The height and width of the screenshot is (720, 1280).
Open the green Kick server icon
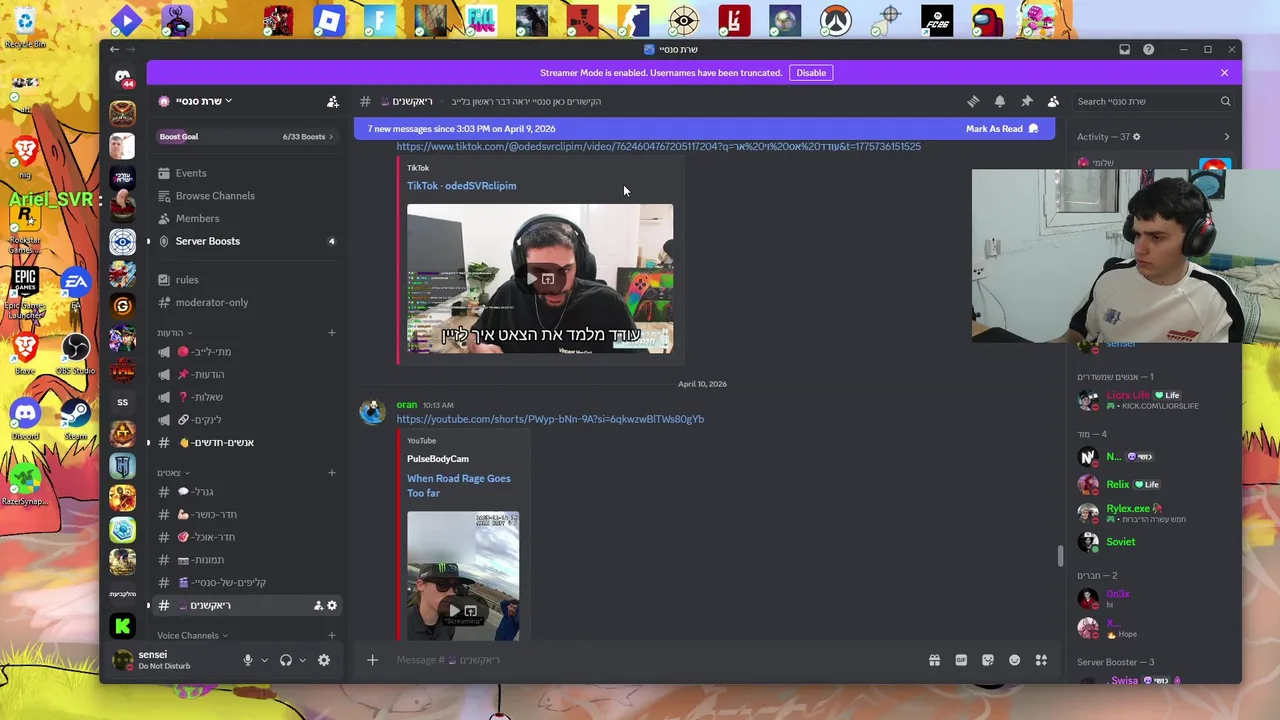click(x=122, y=626)
